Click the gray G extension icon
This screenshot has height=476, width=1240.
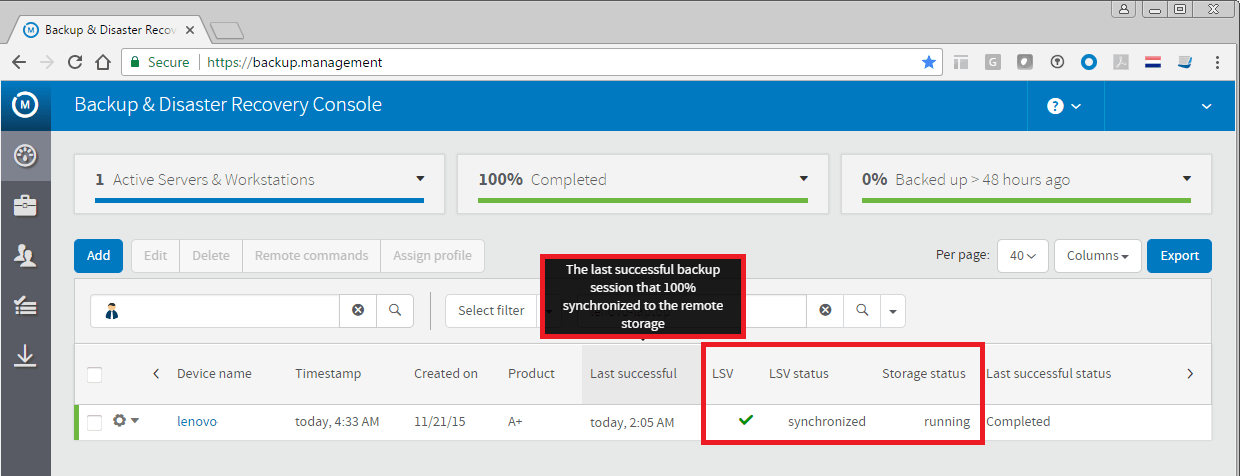click(993, 62)
